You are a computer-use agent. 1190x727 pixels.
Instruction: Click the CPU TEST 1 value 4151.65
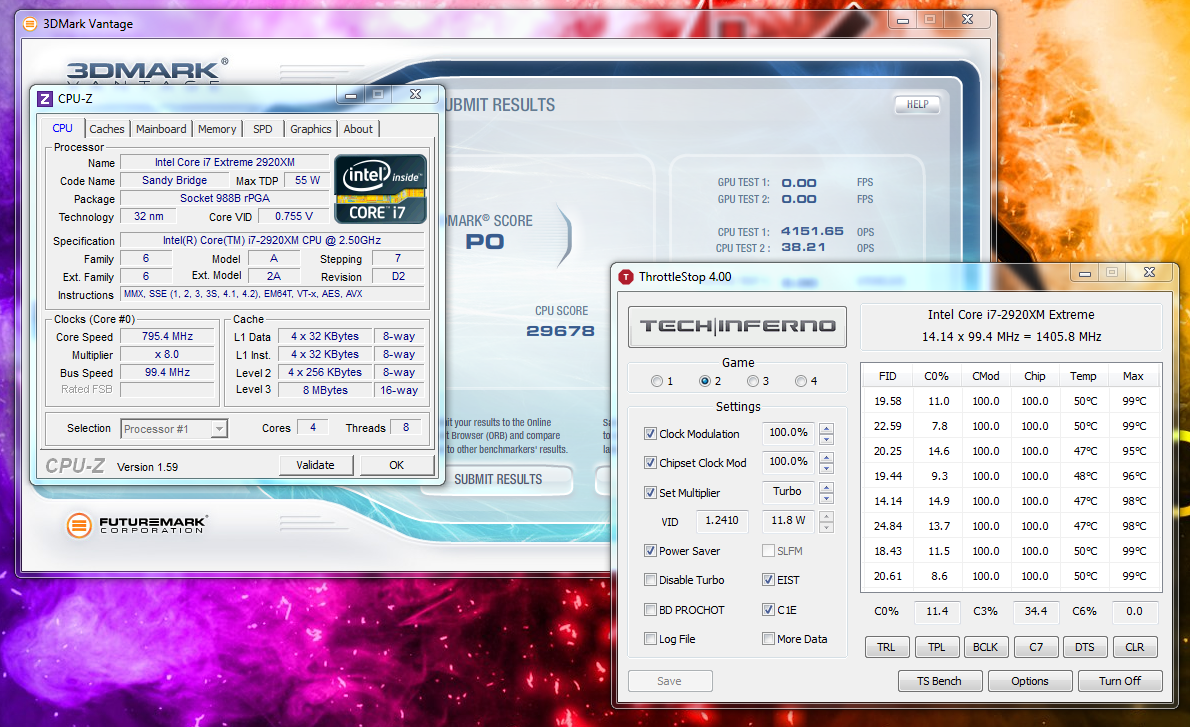[x=812, y=231]
